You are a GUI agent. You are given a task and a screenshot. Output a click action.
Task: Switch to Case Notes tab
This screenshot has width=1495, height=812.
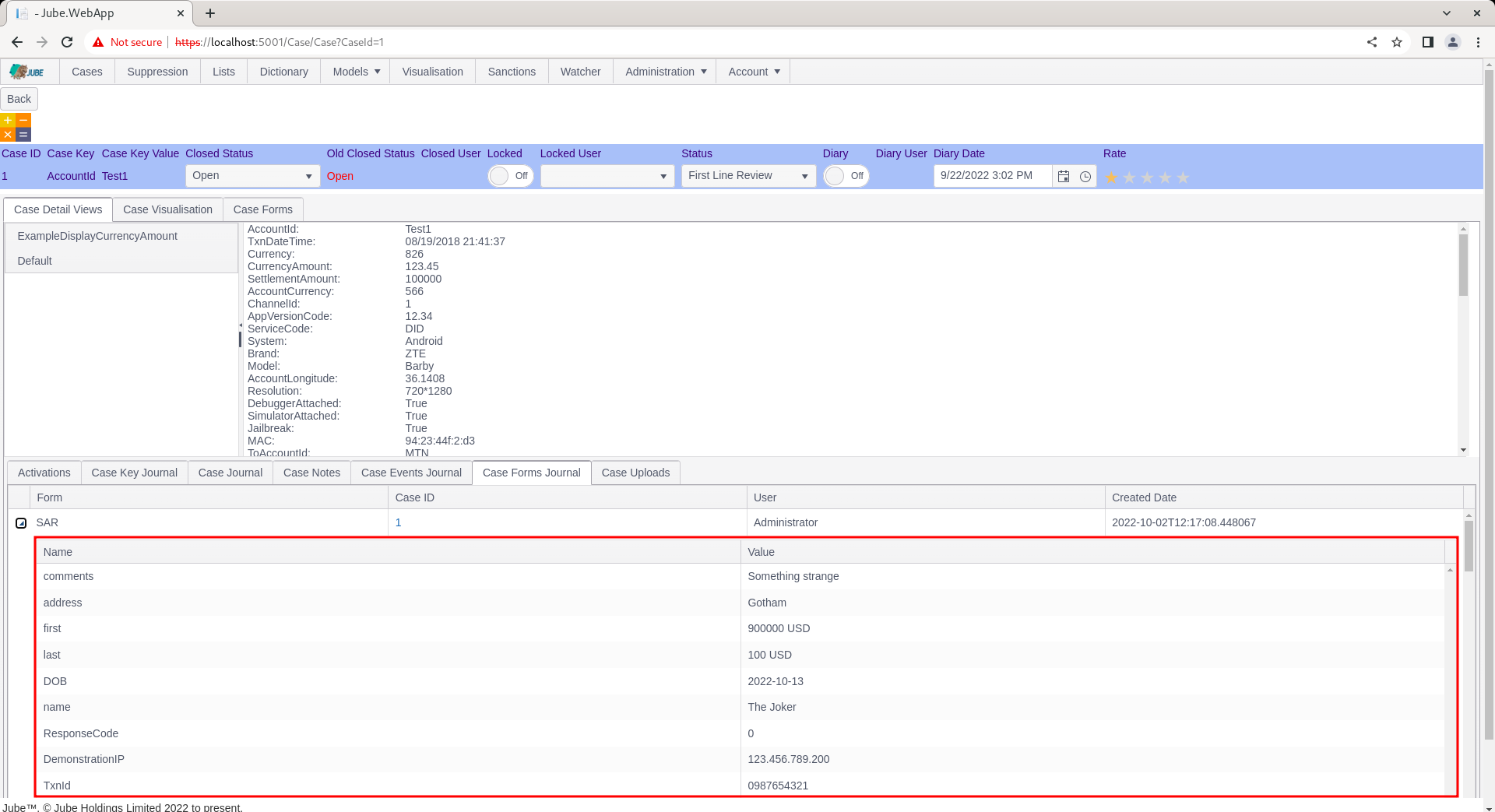(x=311, y=473)
